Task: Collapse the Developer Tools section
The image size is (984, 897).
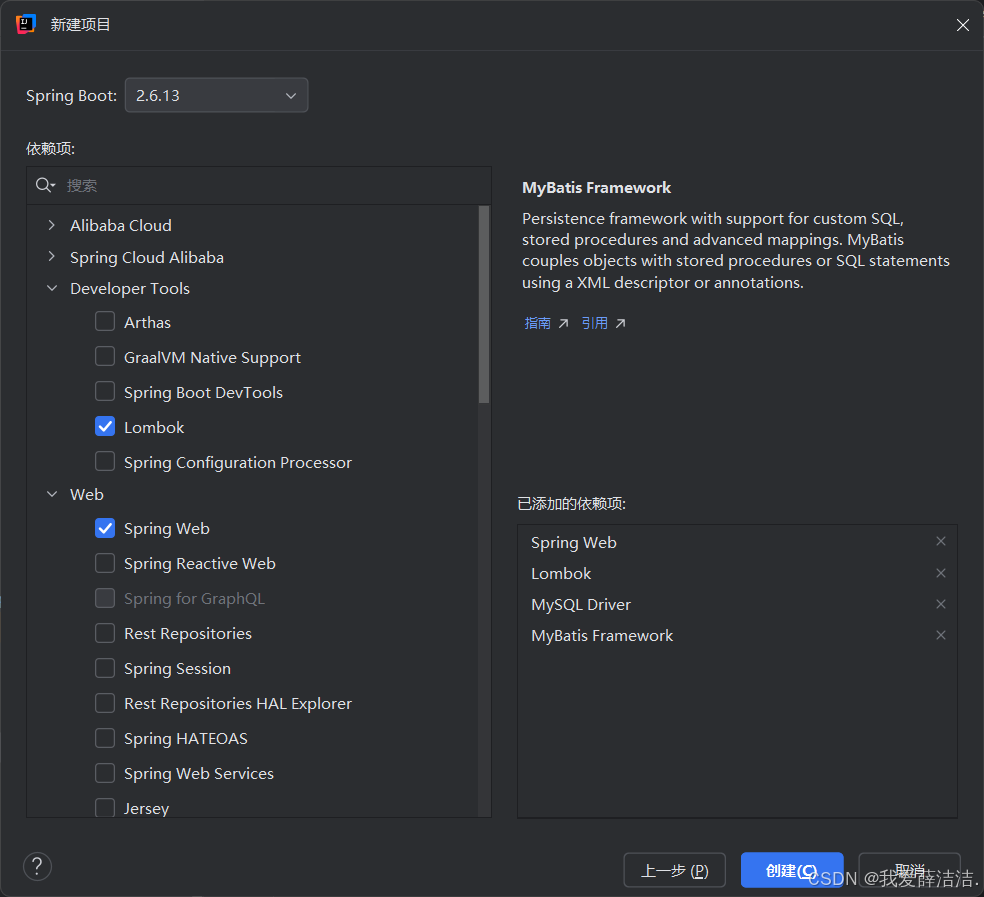Action: tap(52, 288)
